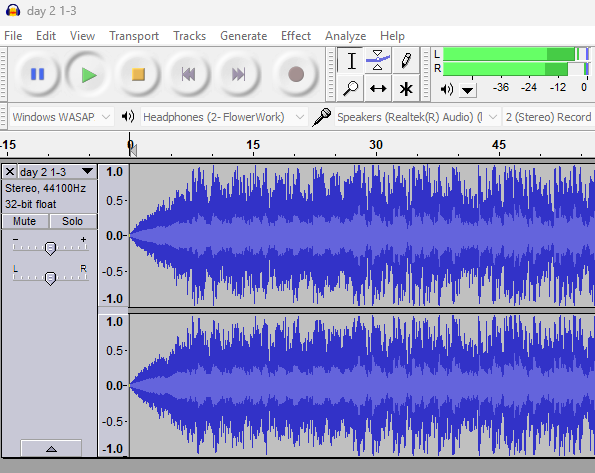Screen dimensions: 595x473
Task: Open the Transport menu
Action: coord(134,36)
